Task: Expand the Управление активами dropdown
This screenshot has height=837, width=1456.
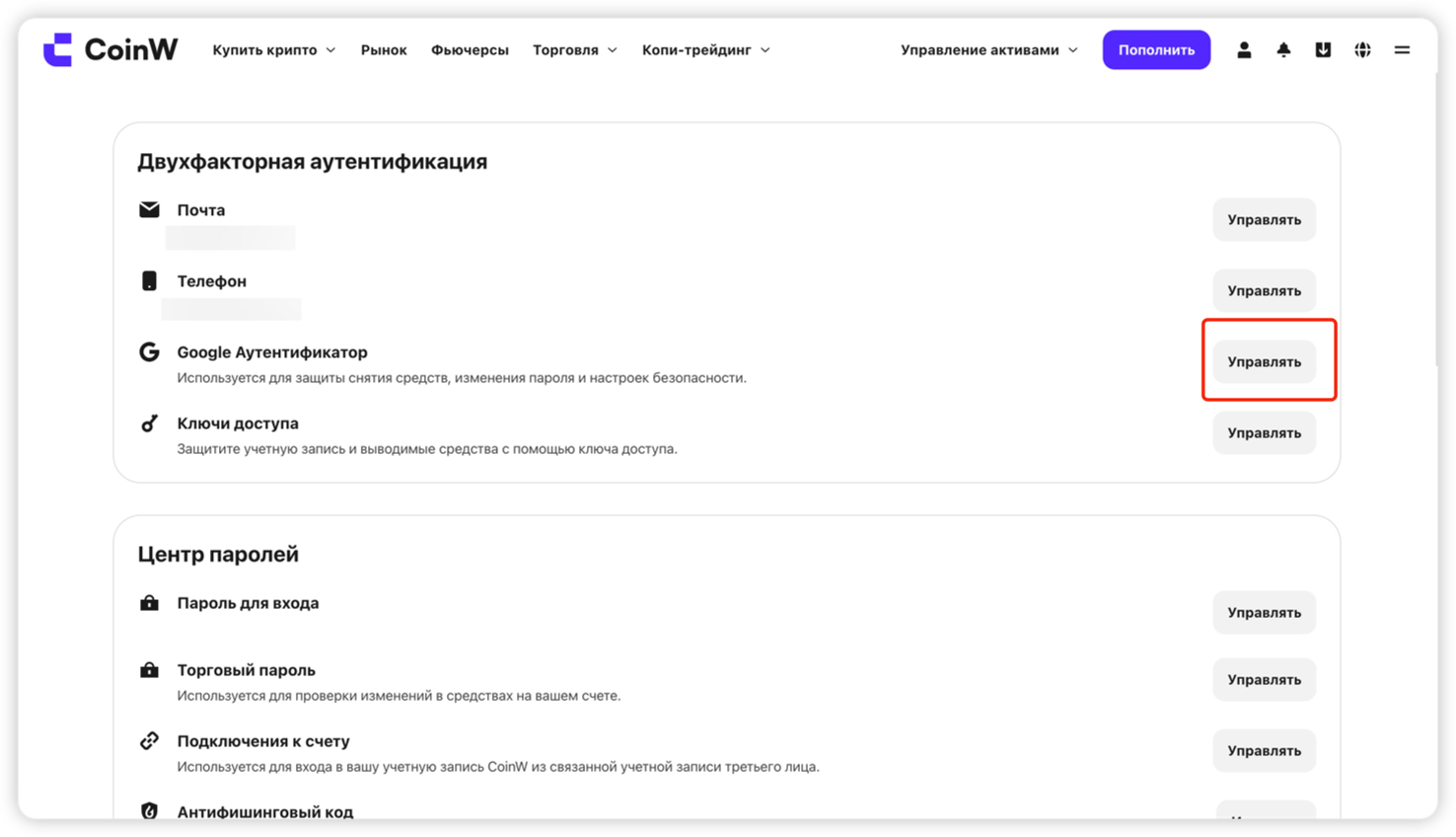Action: point(989,49)
